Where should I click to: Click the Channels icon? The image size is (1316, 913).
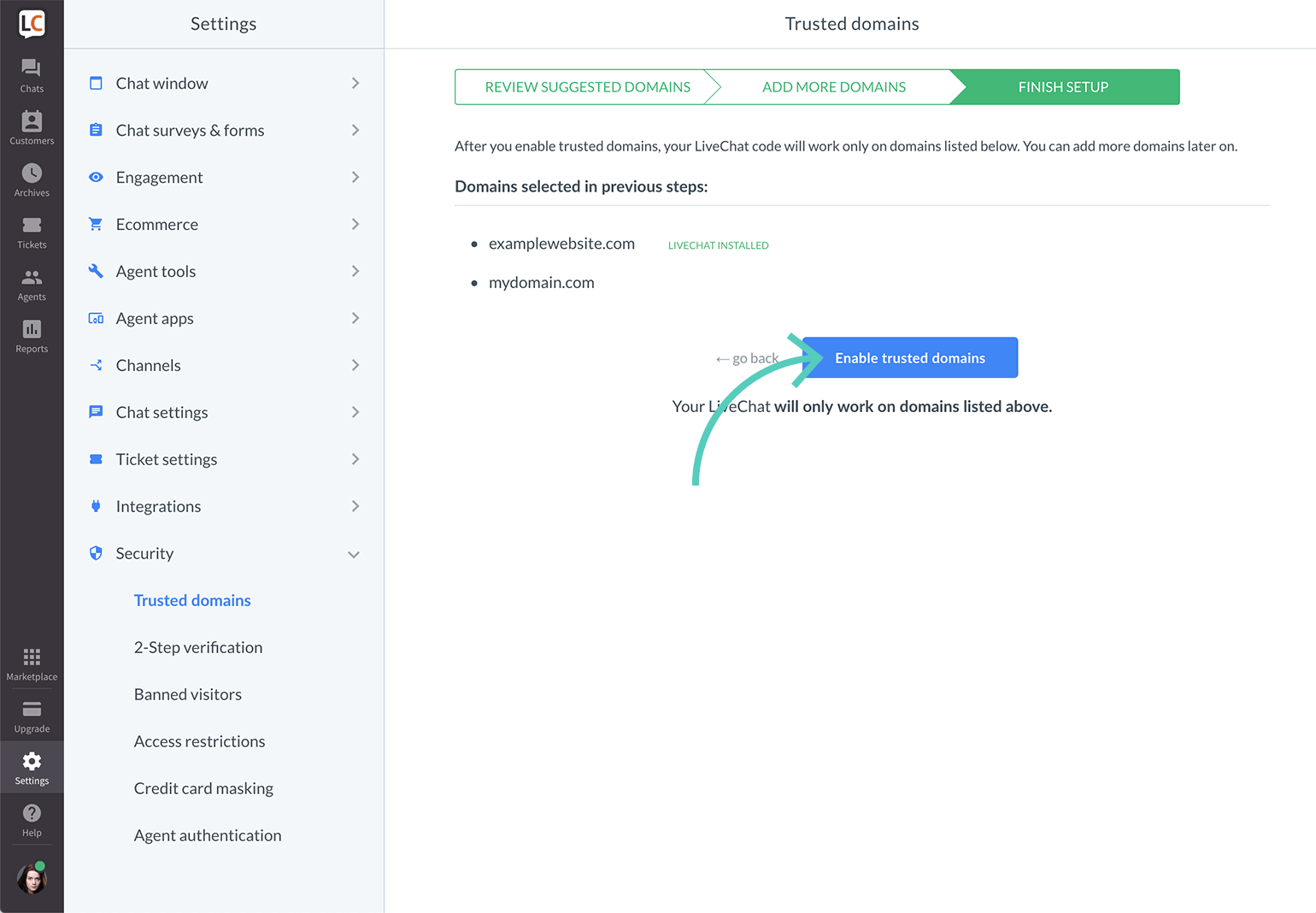click(x=96, y=365)
